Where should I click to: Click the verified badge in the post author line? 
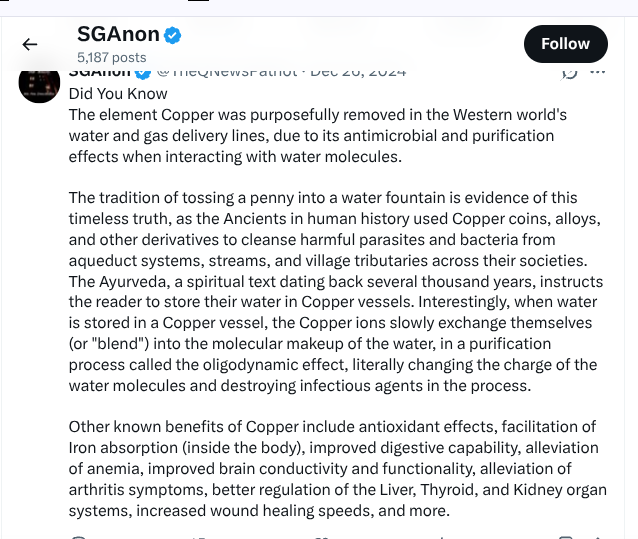click(142, 72)
